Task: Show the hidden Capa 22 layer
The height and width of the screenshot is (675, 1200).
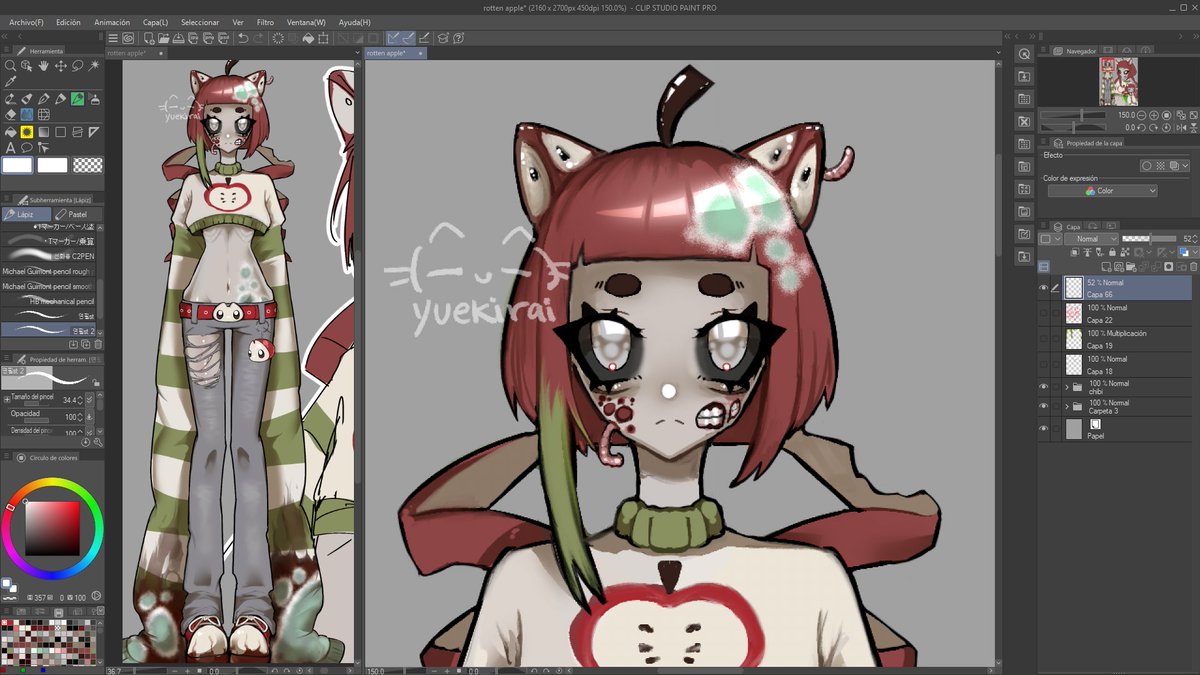Action: (x=1043, y=314)
